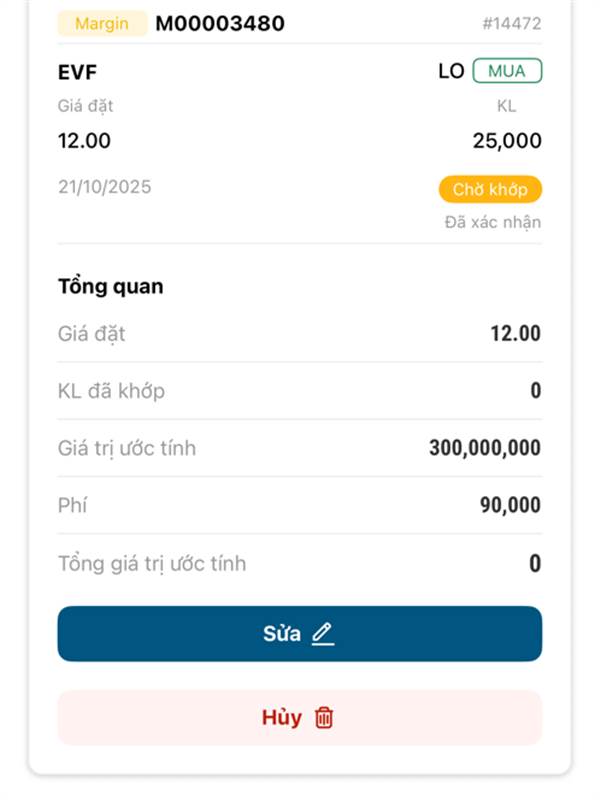Click the LO order type label
600x800 pixels.
pyautogui.click(x=451, y=72)
